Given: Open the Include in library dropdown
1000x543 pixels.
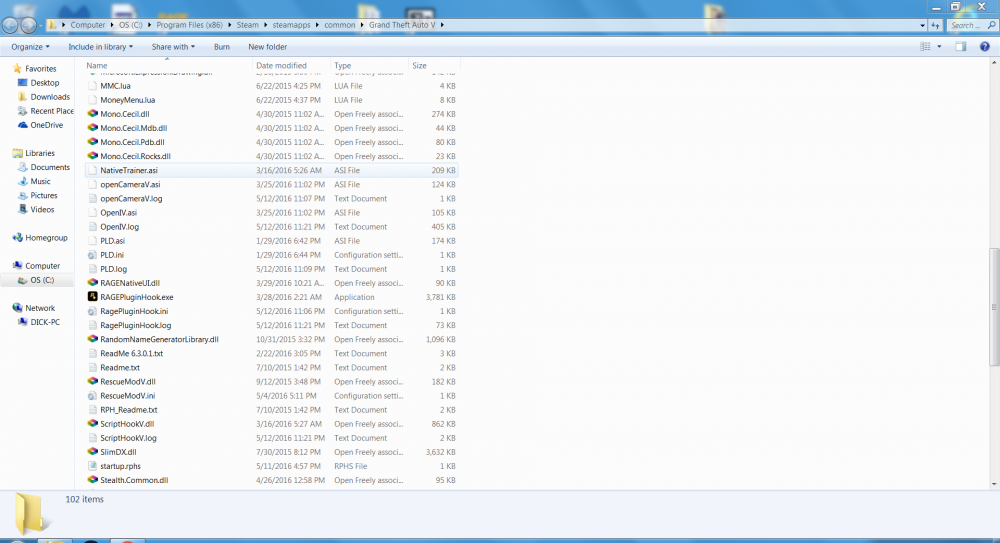Looking at the screenshot, I should [101, 47].
